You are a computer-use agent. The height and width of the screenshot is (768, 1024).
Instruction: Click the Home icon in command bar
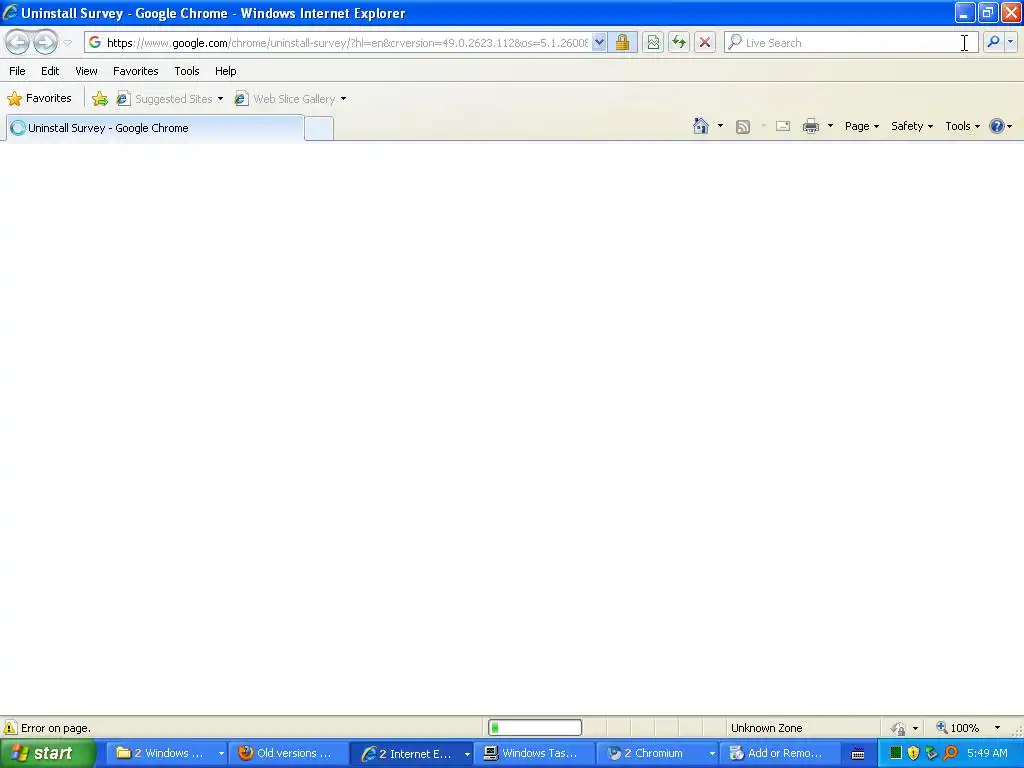(x=701, y=126)
